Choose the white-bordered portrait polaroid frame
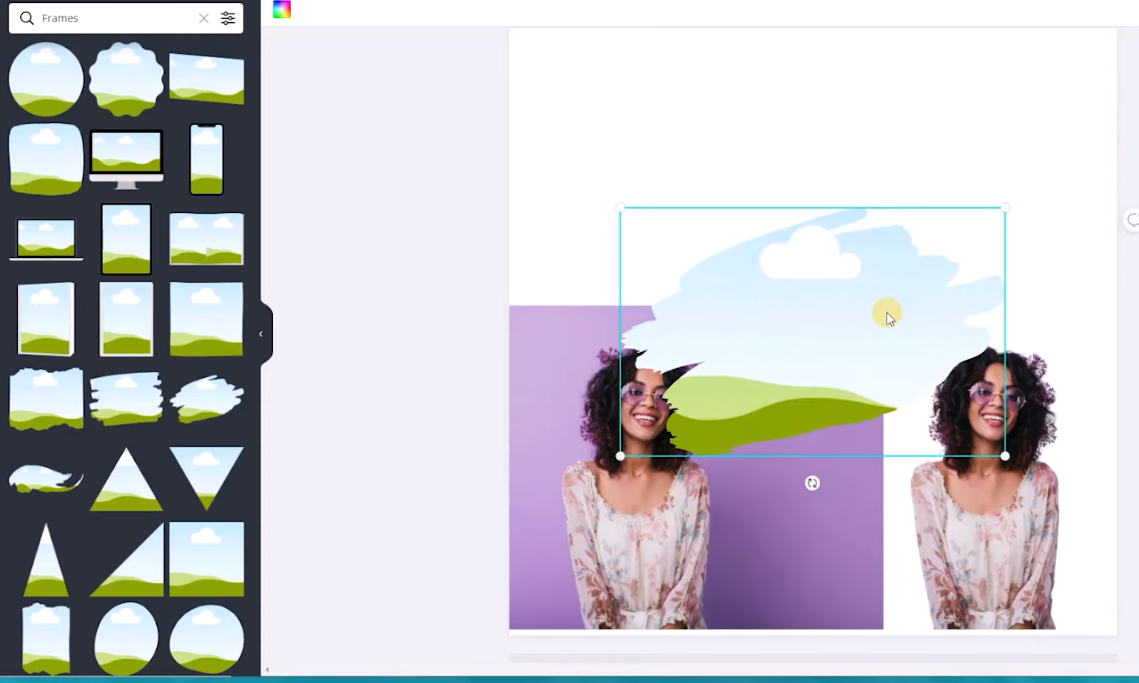Screen dimensions: 1139x683 (126, 319)
